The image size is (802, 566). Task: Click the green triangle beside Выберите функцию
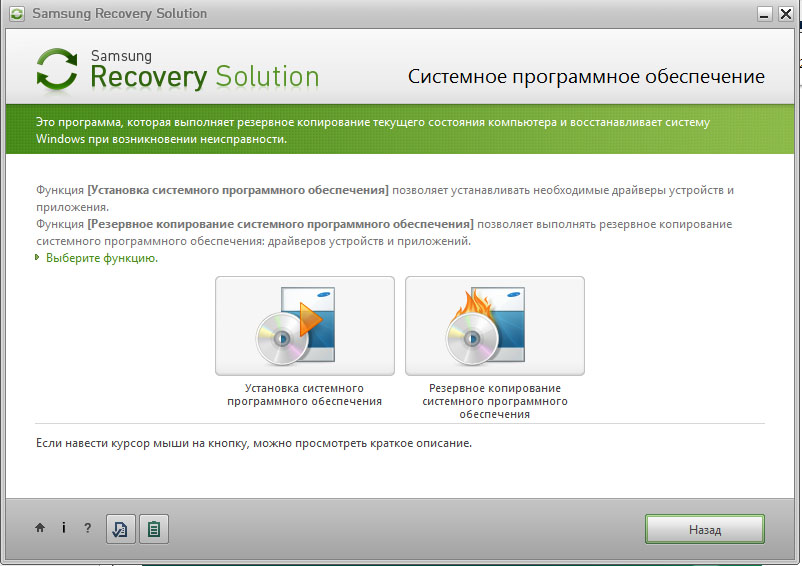(x=37, y=257)
